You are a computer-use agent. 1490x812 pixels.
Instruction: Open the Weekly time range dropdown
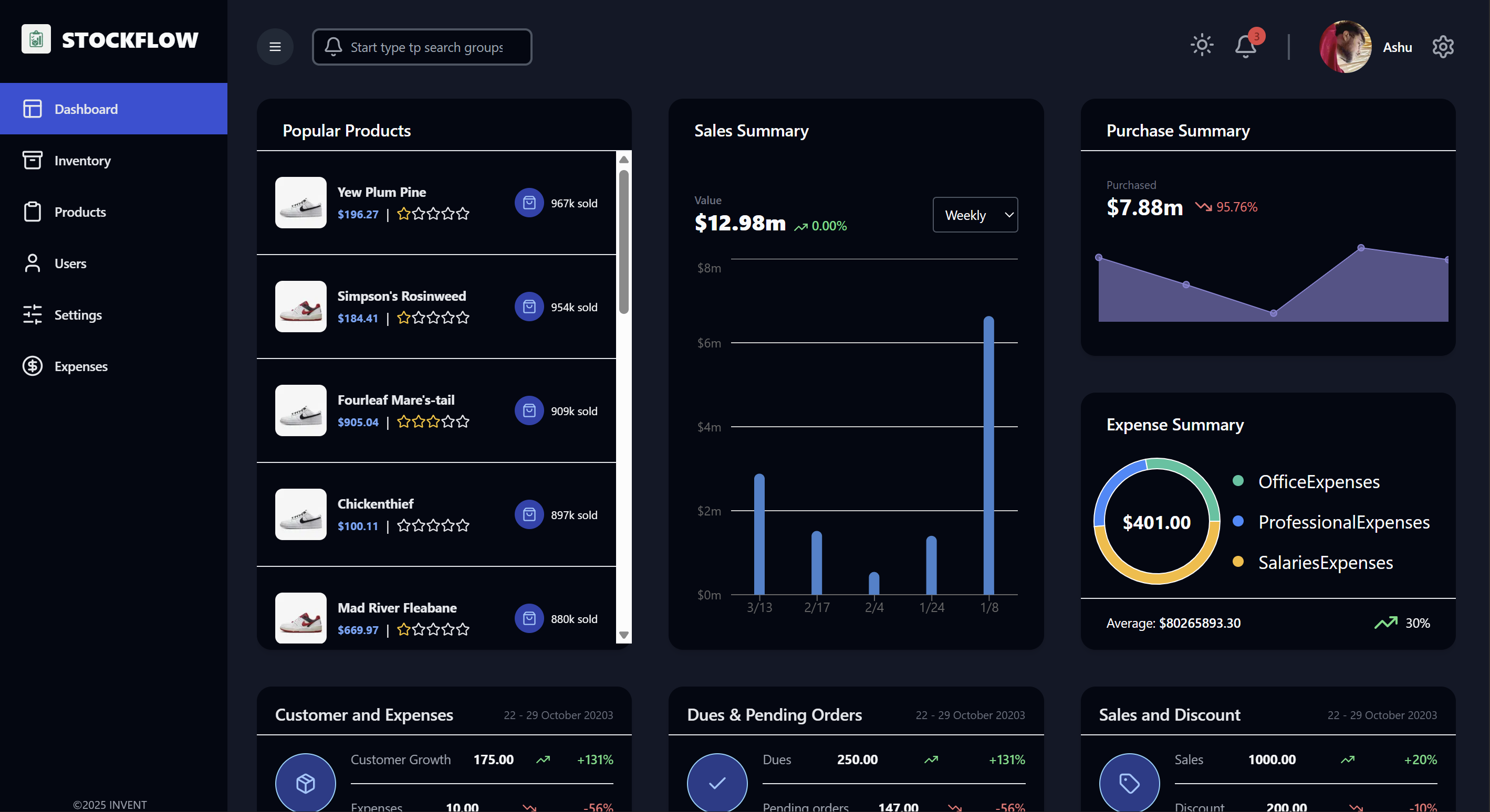click(975, 214)
